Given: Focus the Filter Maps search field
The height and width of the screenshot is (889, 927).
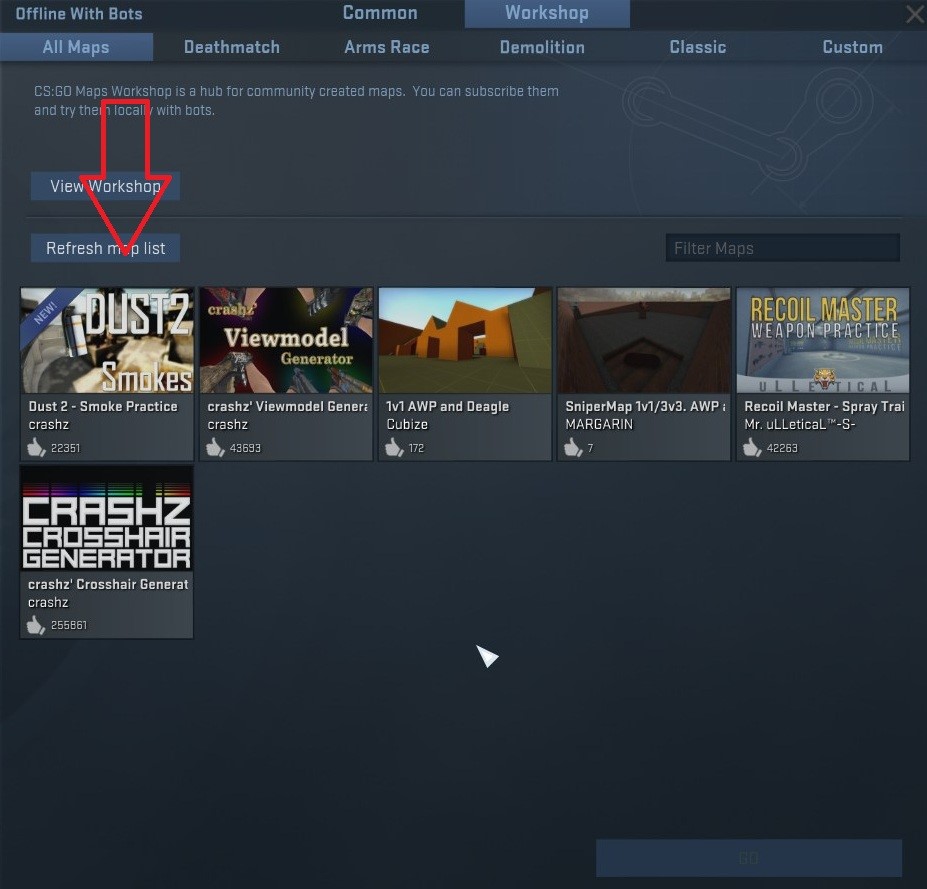Looking at the screenshot, I should [x=783, y=248].
